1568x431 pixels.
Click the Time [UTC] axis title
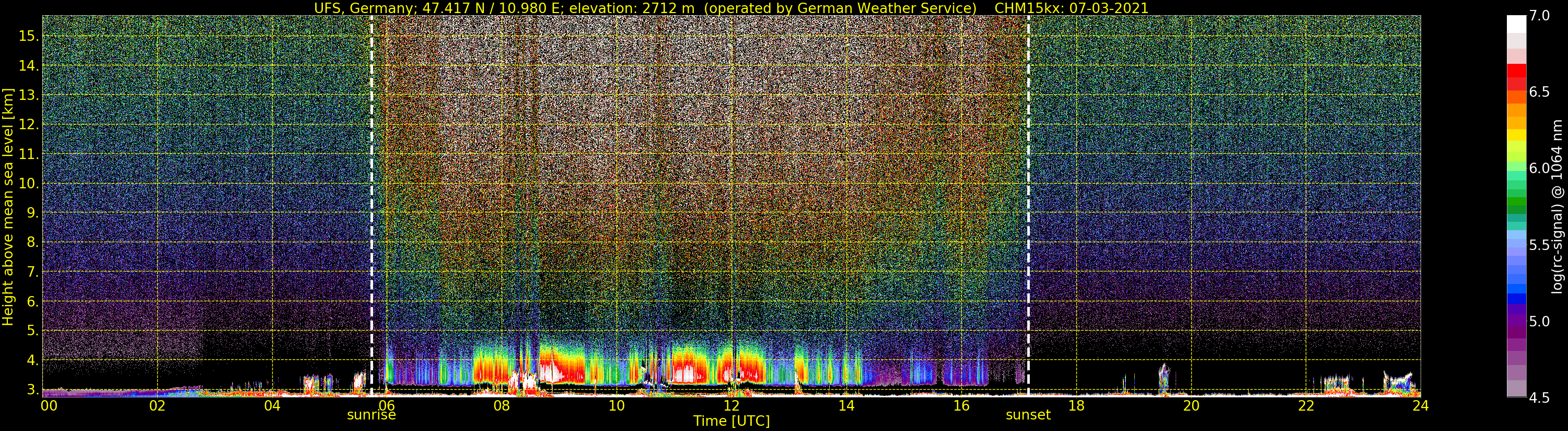pyautogui.click(x=731, y=421)
